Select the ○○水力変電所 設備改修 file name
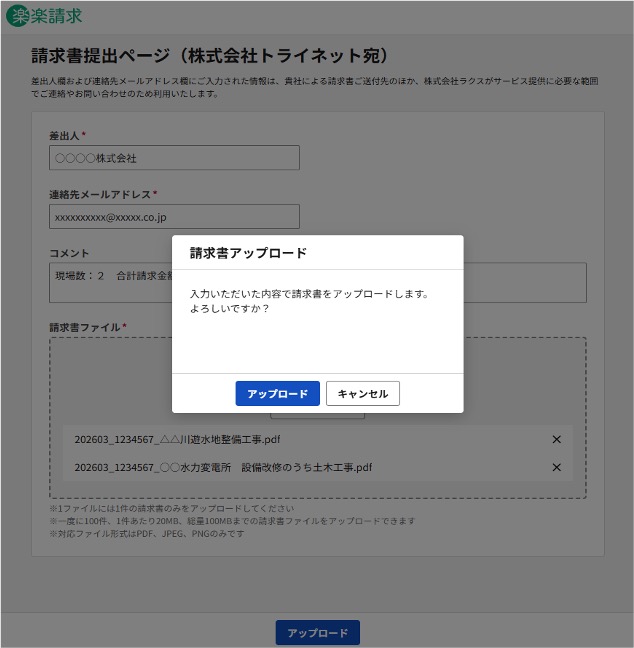The image size is (634, 648). 223,467
